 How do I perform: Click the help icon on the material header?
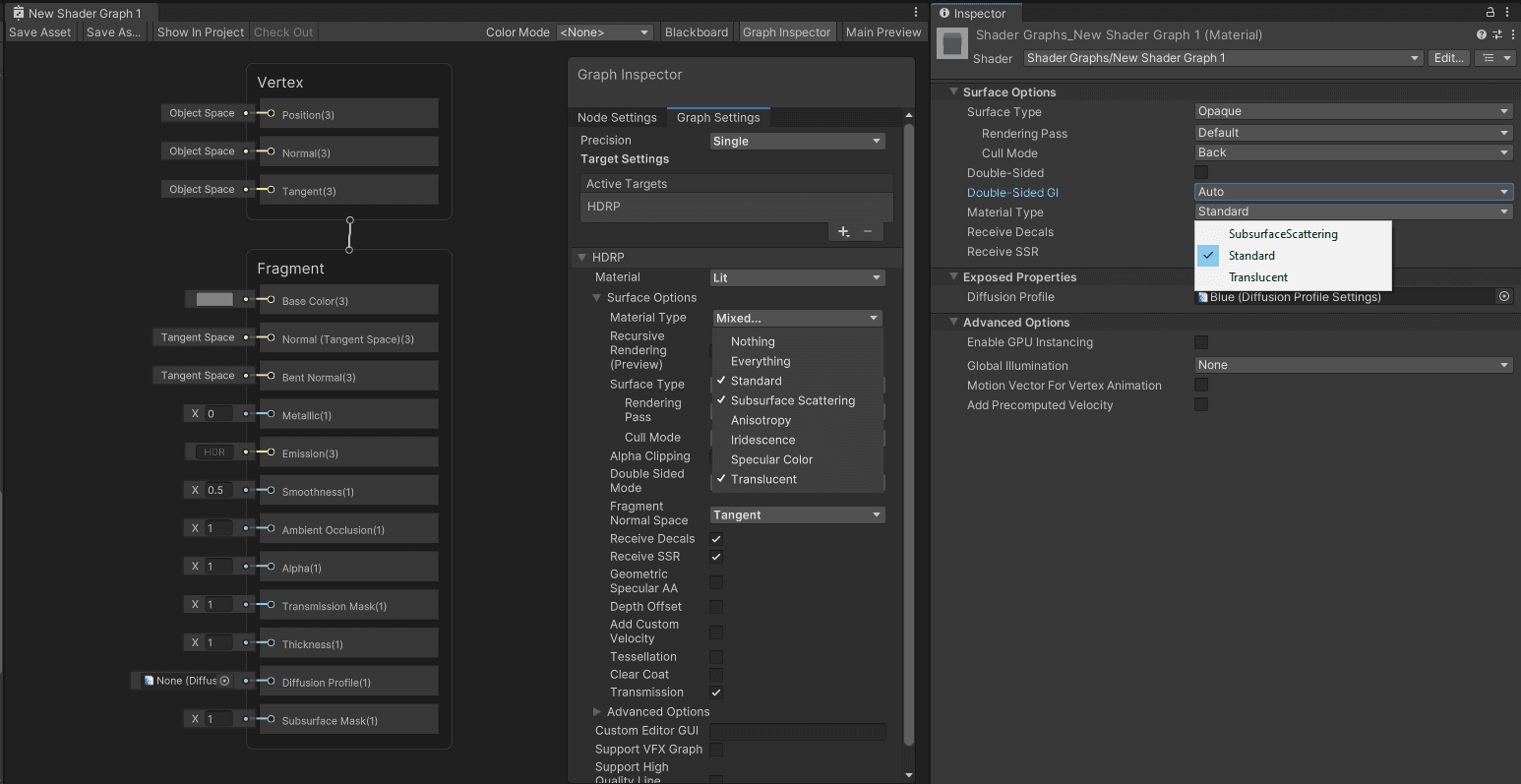click(x=1481, y=33)
